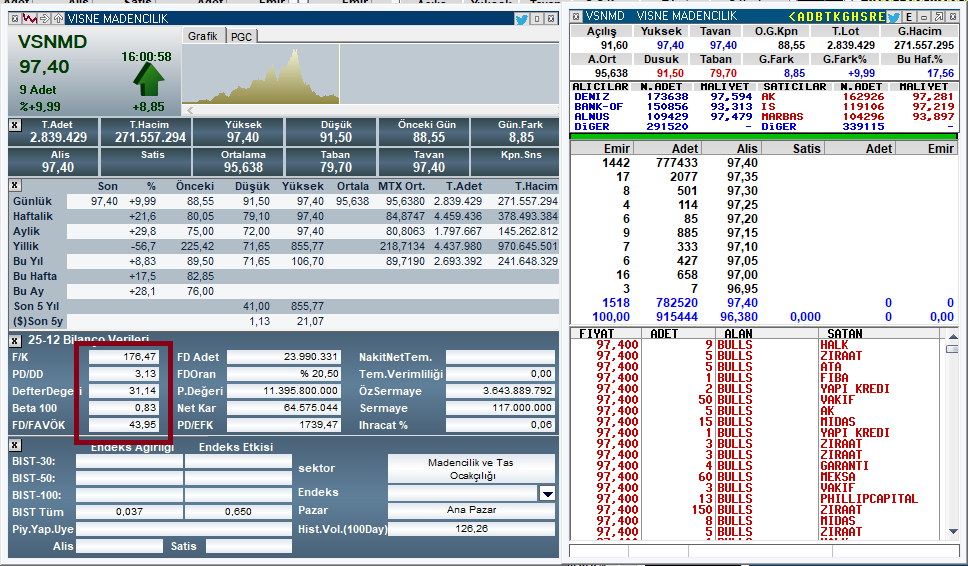
Task: Click the Satis column header in order book
Action: click(x=794, y=148)
